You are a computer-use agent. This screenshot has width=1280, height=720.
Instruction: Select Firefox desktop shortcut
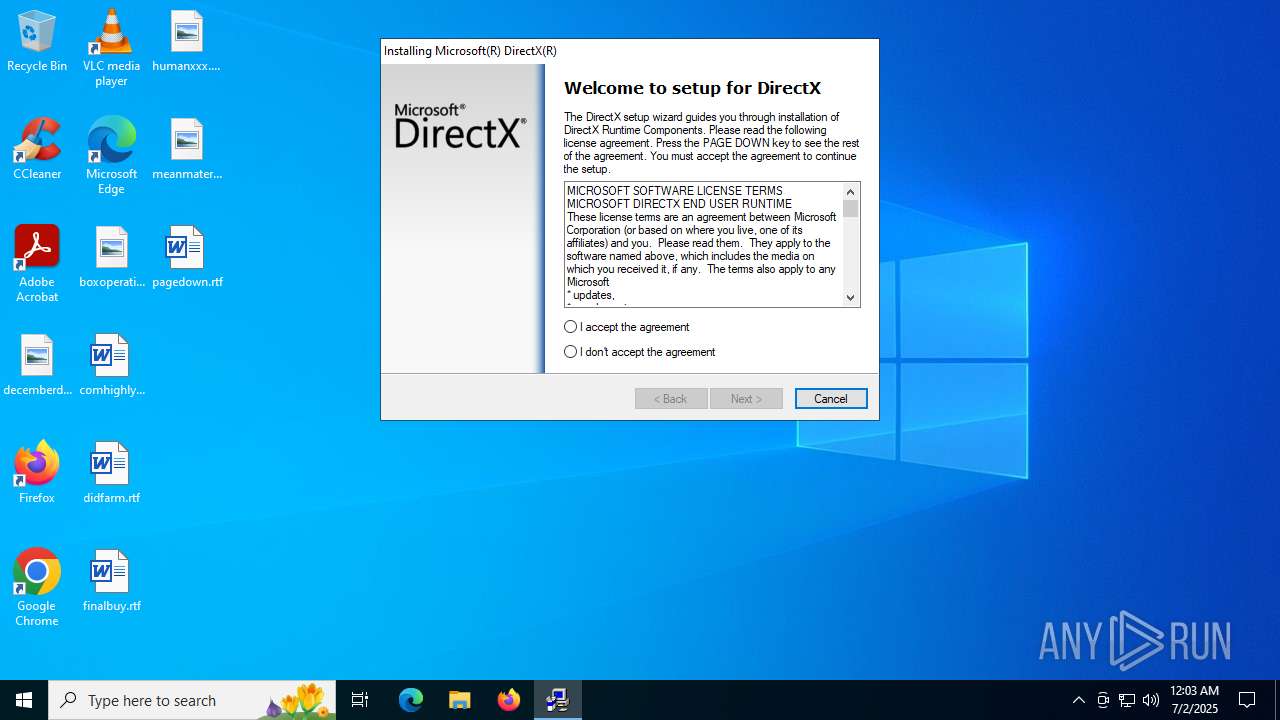37,474
